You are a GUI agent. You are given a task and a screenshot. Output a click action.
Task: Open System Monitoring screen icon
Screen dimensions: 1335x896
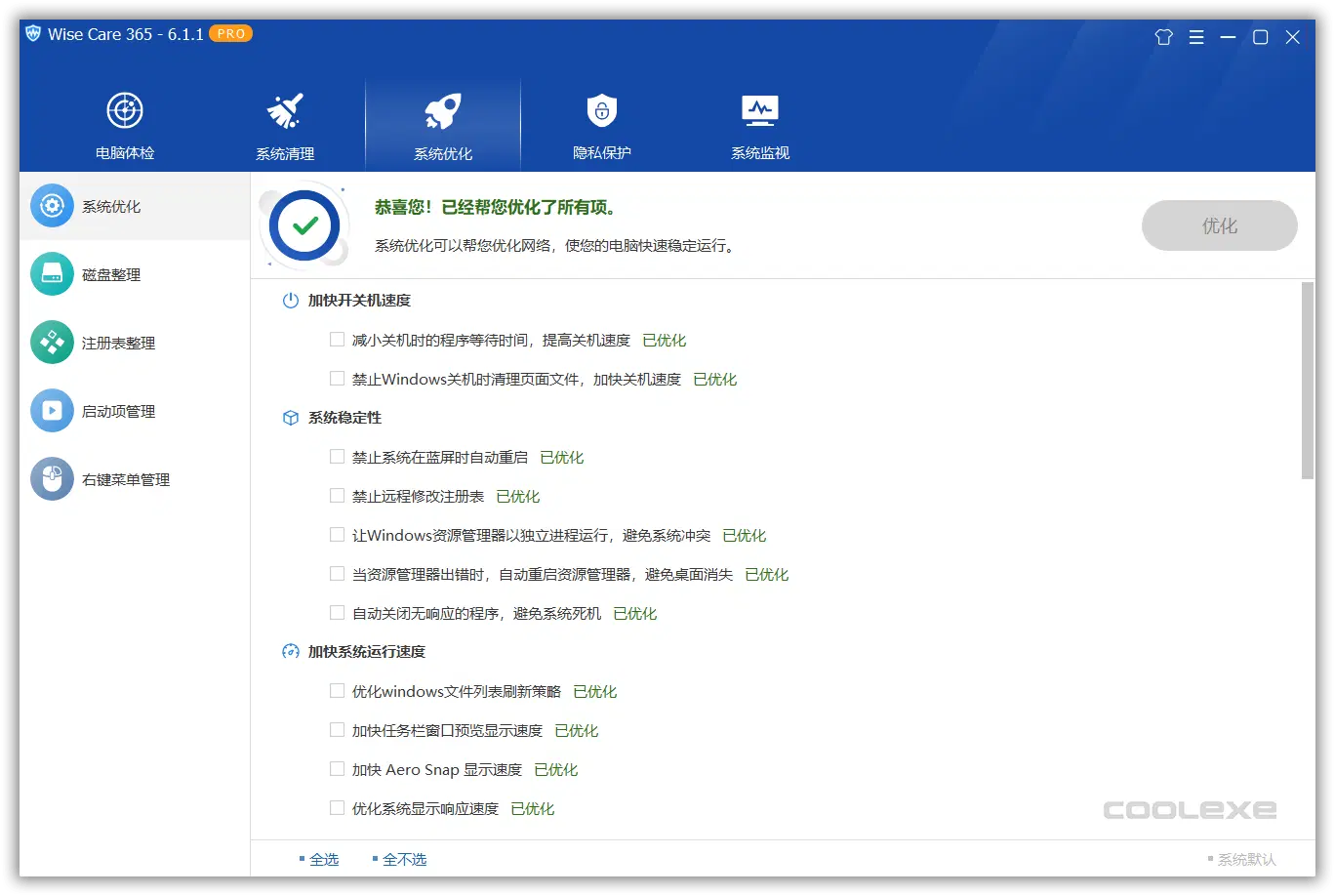pos(759,111)
